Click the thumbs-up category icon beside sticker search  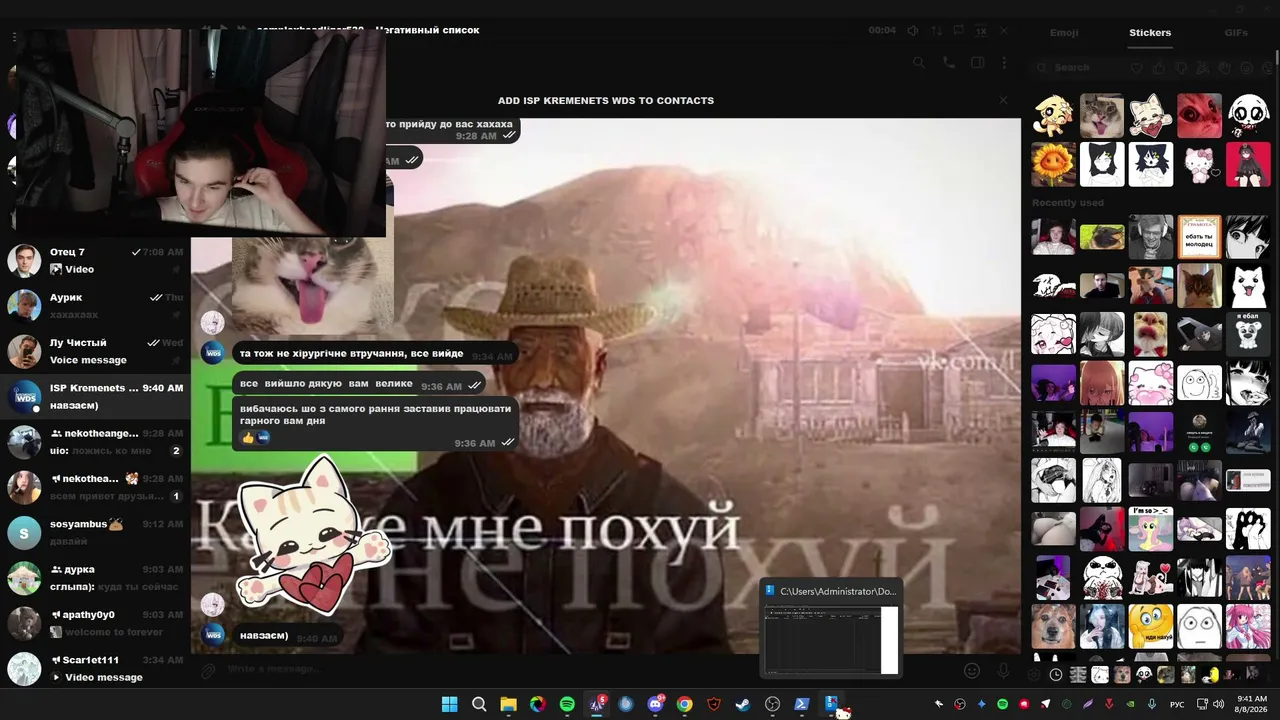click(x=1158, y=68)
